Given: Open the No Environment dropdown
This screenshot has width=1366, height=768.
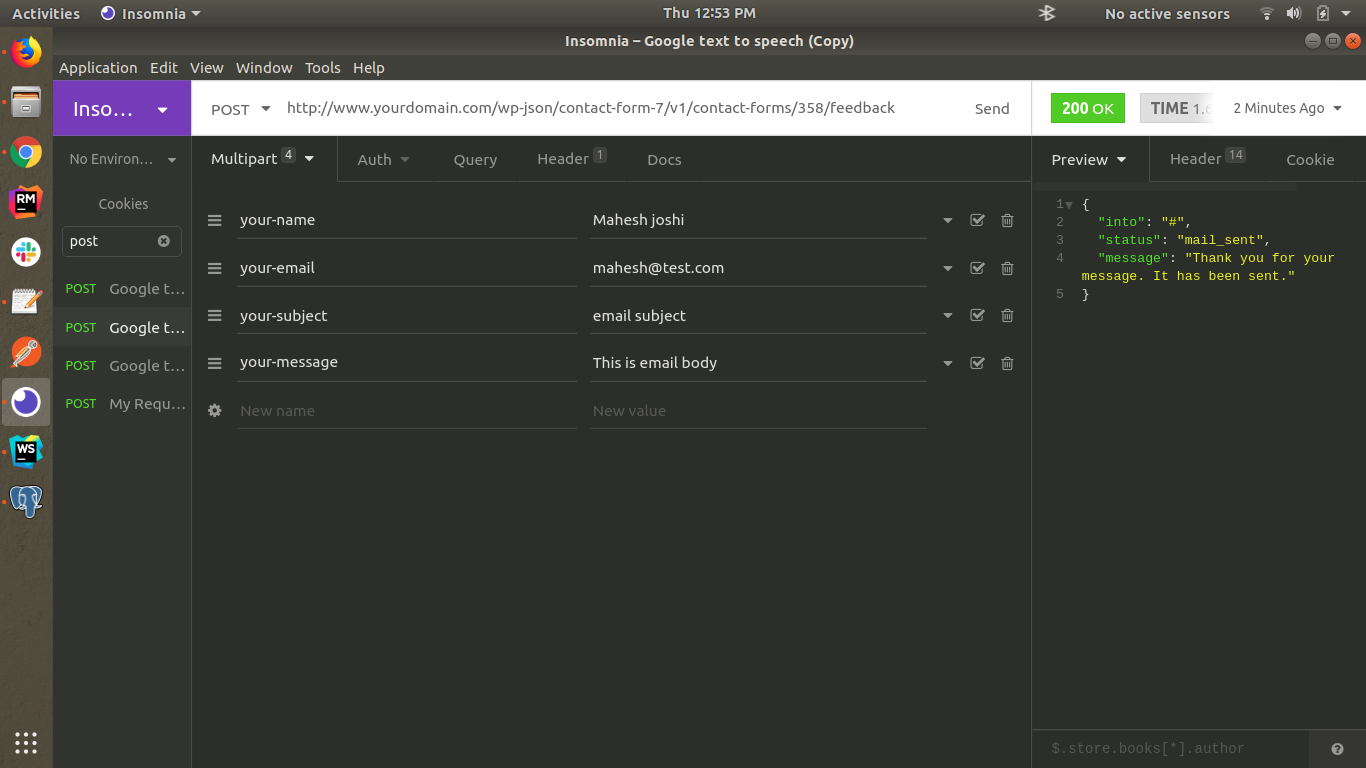Looking at the screenshot, I should [122, 160].
